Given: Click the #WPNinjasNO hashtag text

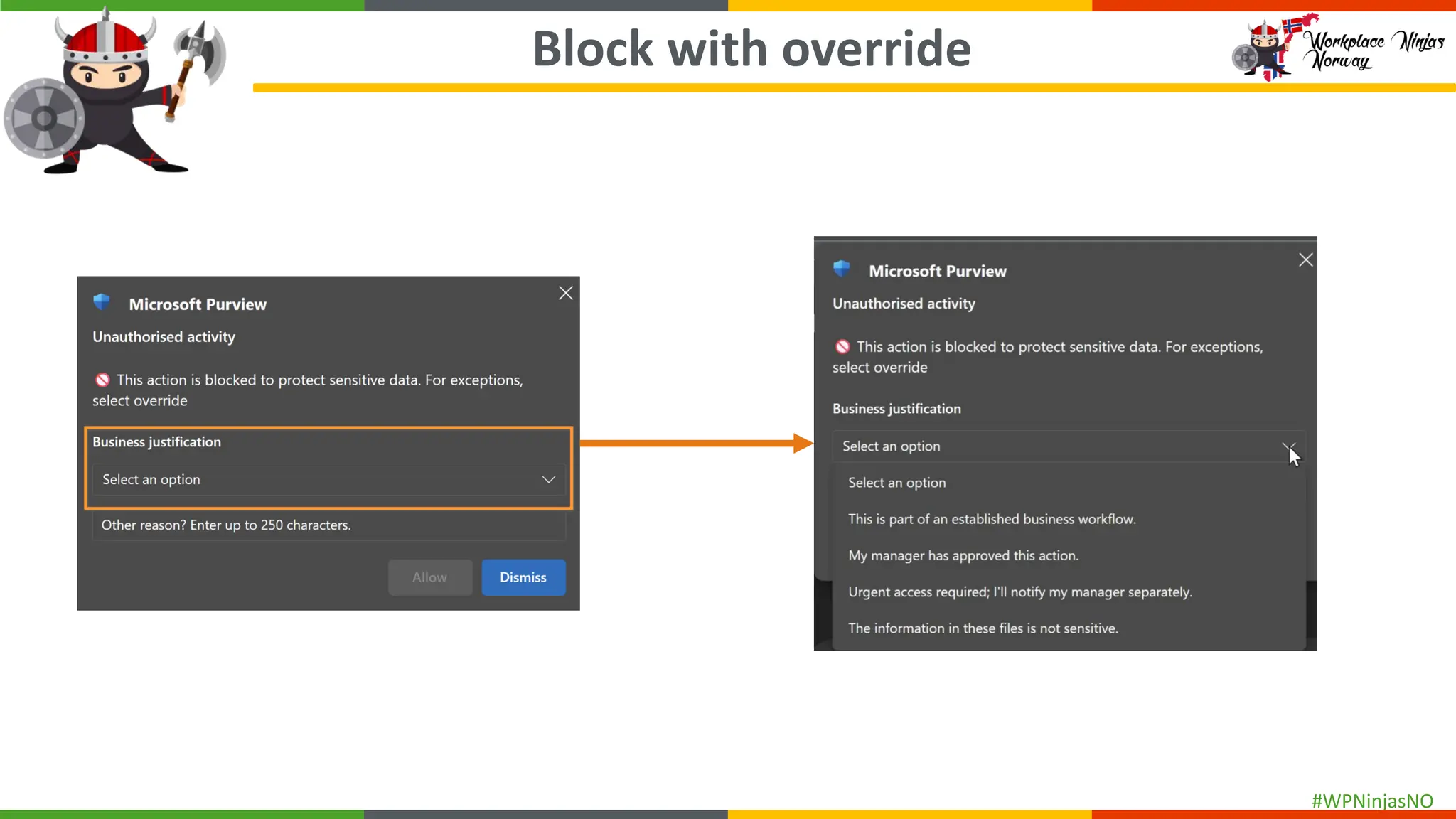Looking at the screenshot, I should click(1371, 801).
